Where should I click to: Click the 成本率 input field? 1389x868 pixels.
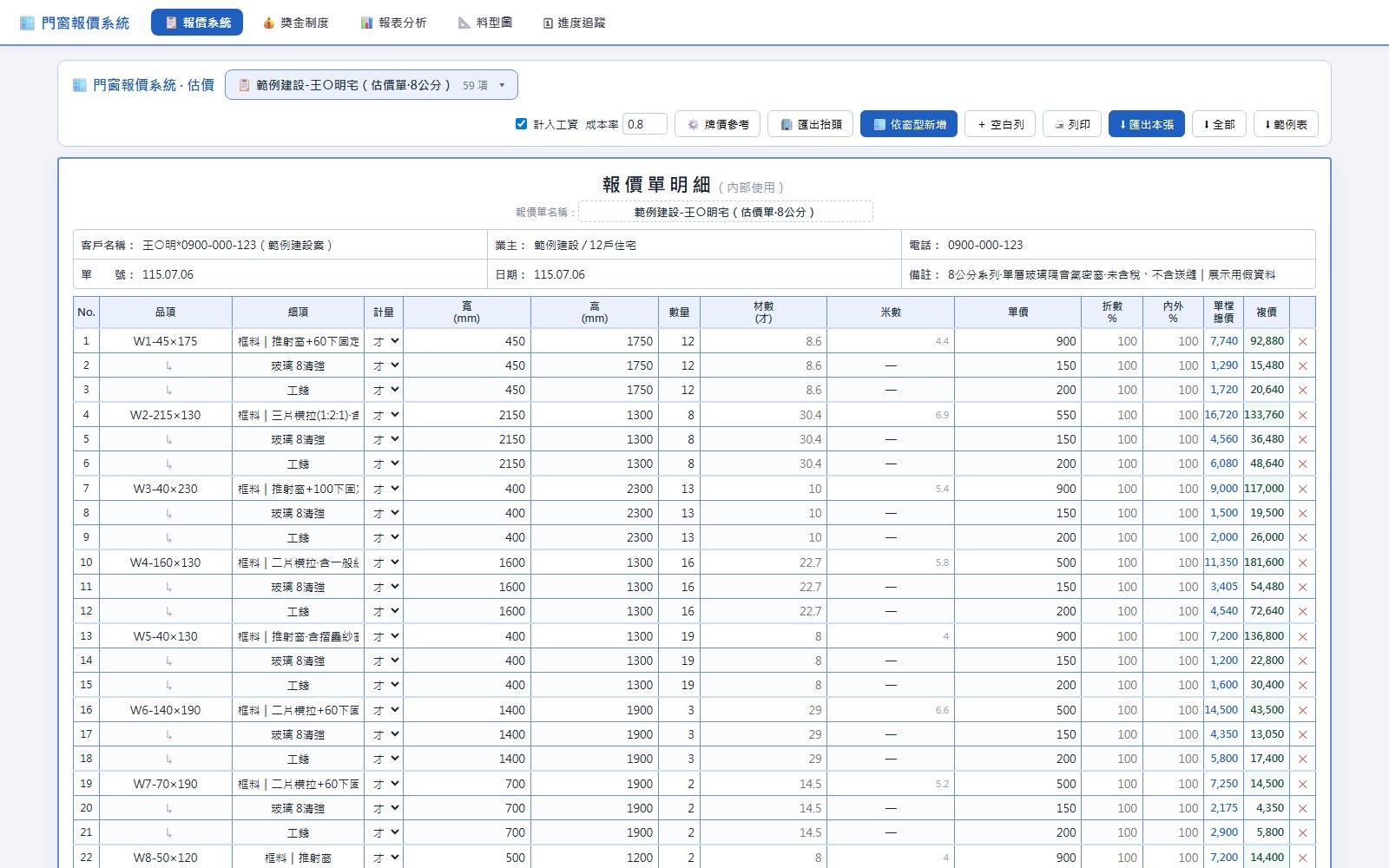coord(645,124)
